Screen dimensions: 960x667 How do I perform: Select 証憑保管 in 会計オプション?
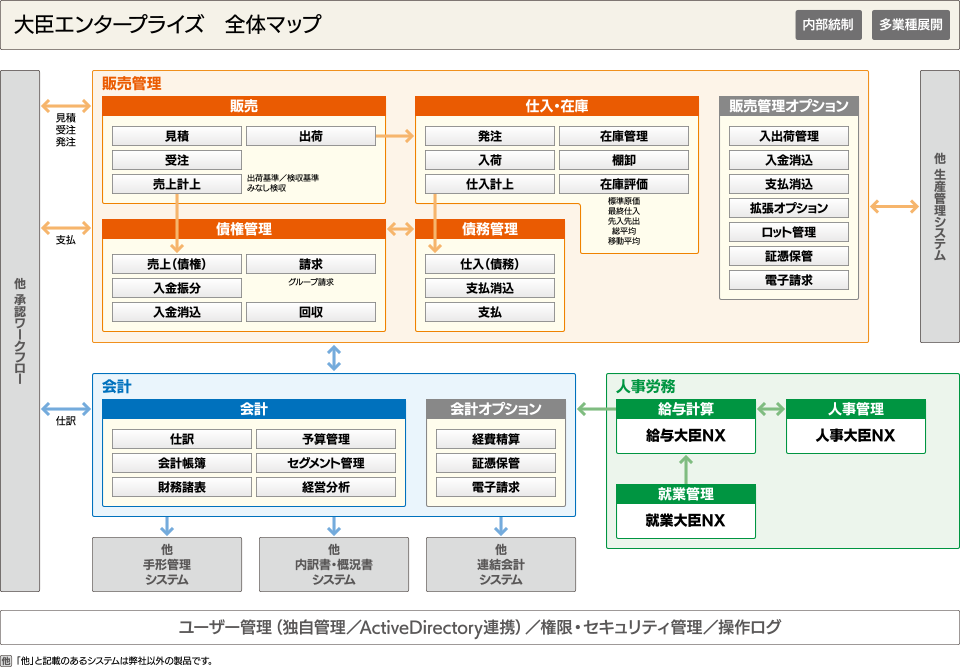coord(496,463)
